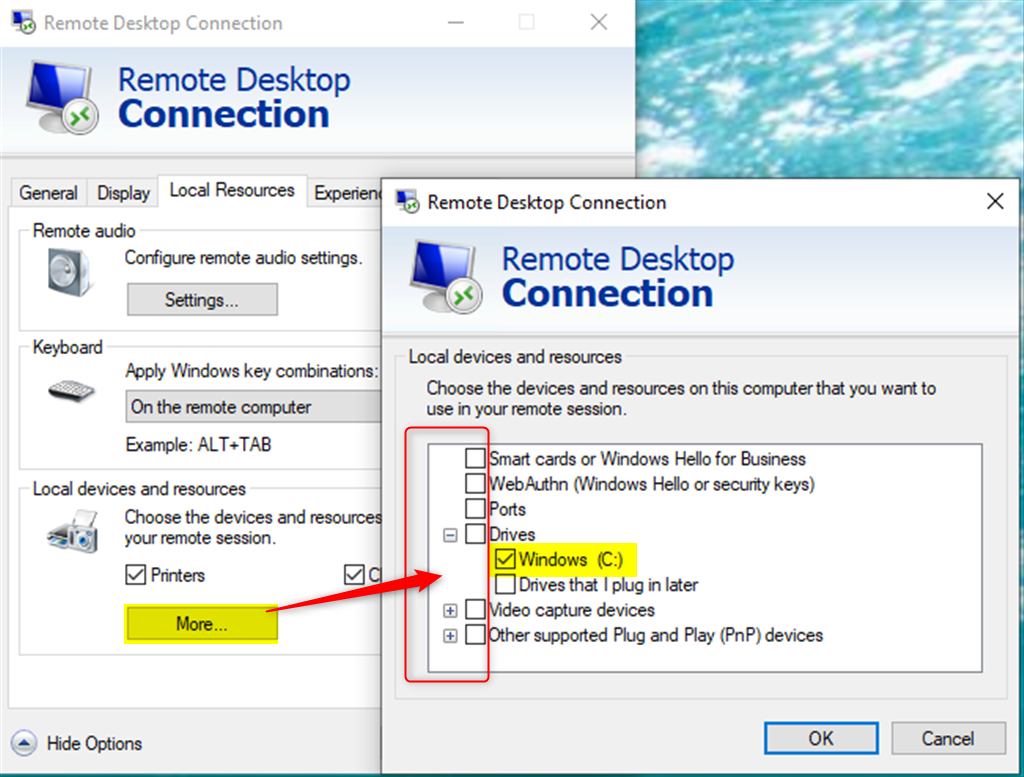Uncheck the Printers checkbox in back window
The height and width of the screenshot is (777, 1024).
(x=135, y=575)
